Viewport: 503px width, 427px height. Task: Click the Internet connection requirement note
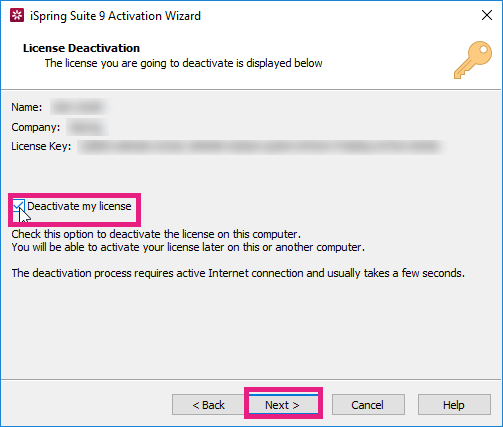(x=238, y=273)
